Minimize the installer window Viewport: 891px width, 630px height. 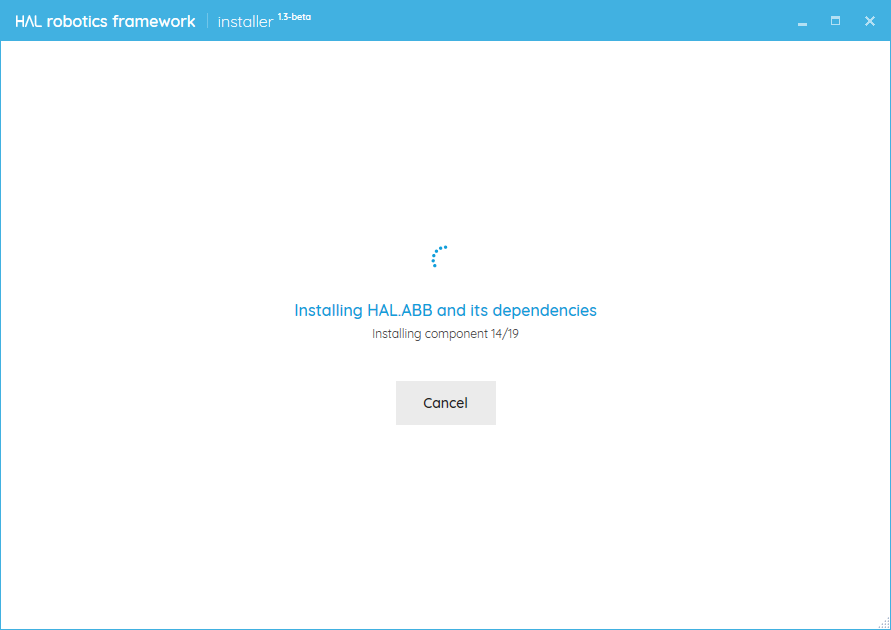coord(802,22)
